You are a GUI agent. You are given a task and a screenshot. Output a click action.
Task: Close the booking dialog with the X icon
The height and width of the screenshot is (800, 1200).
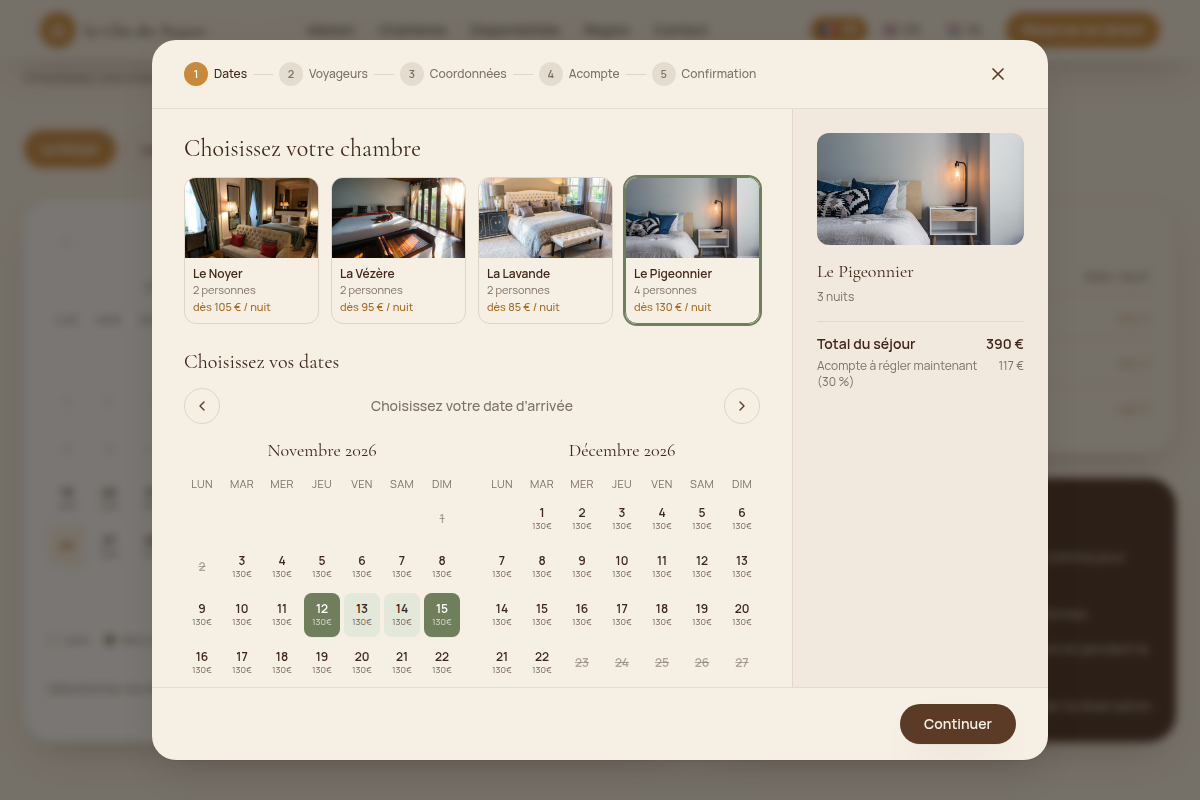click(997, 74)
